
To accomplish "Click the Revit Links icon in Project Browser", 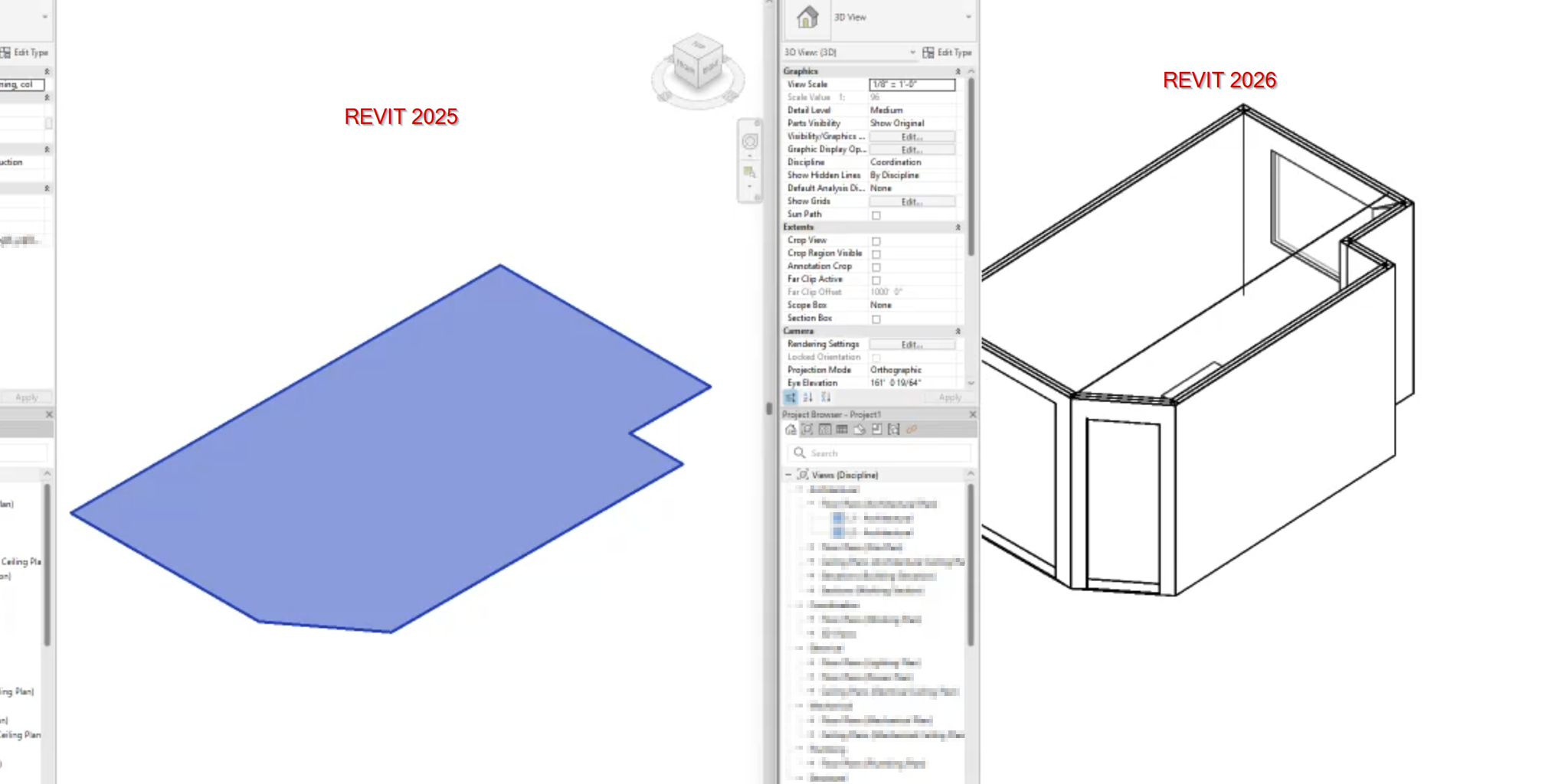I will [912, 430].
